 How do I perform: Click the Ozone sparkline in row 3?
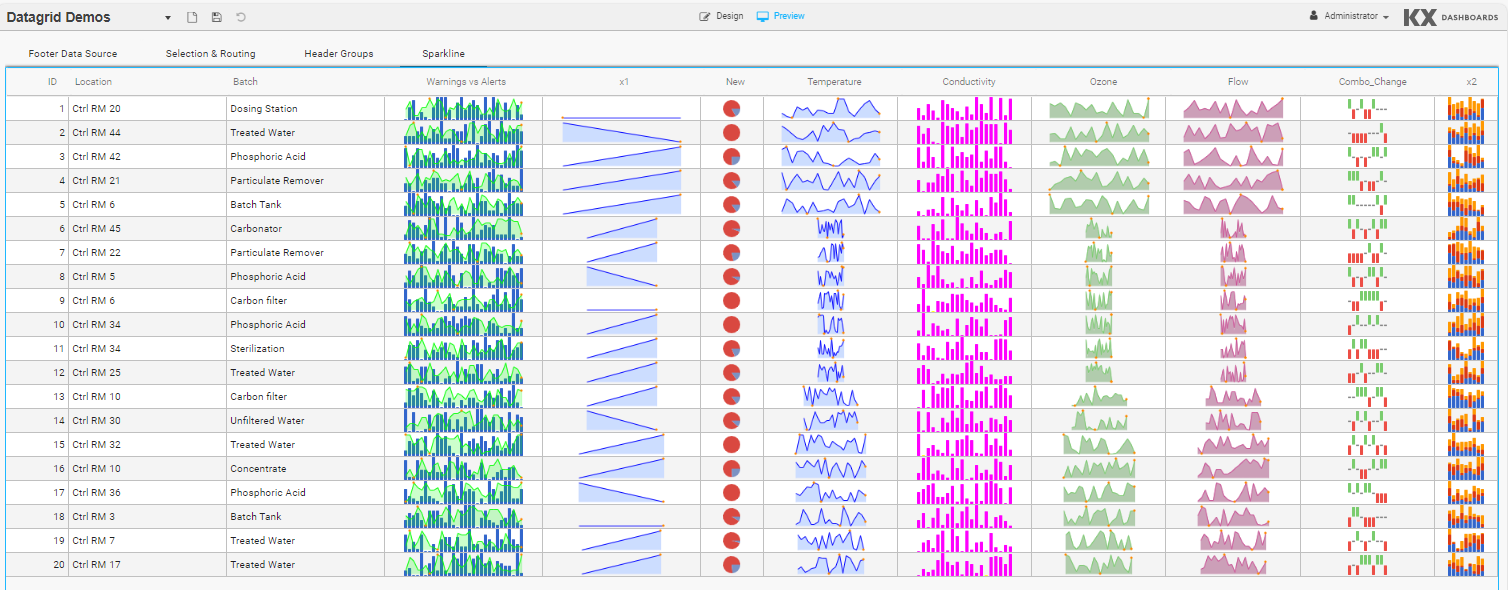pyautogui.click(x=1099, y=156)
